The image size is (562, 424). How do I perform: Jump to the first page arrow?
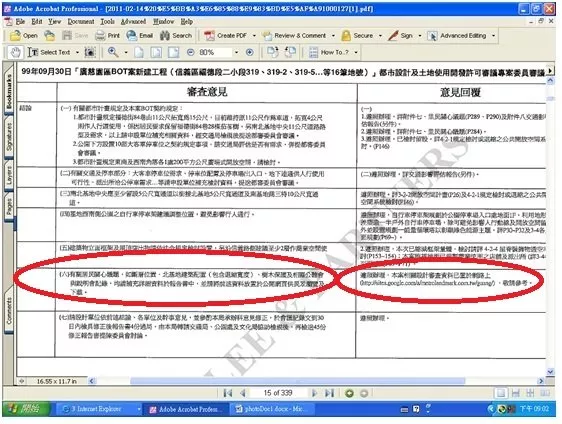pyautogui.click(x=228, y=393)
